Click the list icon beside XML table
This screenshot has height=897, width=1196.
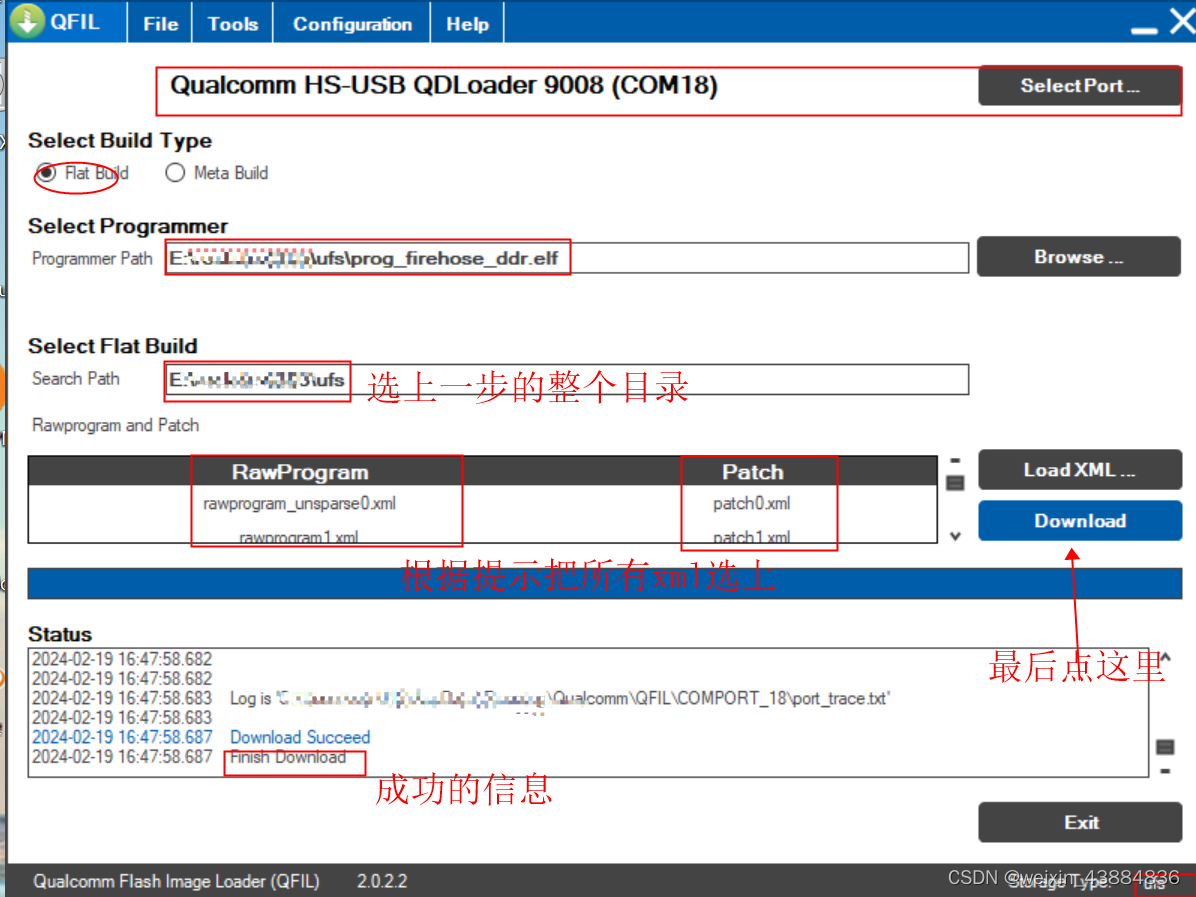coord(955,483)
